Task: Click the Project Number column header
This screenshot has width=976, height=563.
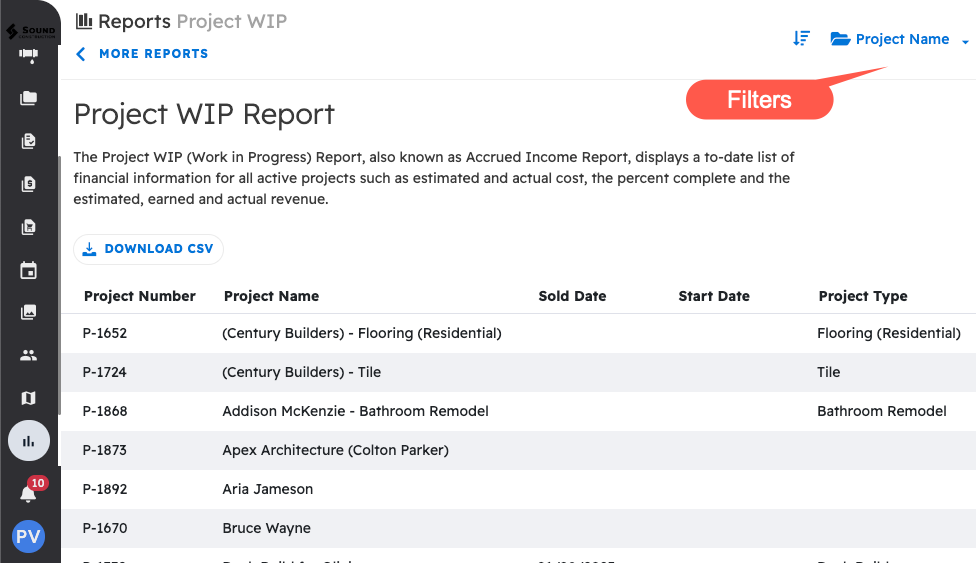Action: (x=140, y=296)
